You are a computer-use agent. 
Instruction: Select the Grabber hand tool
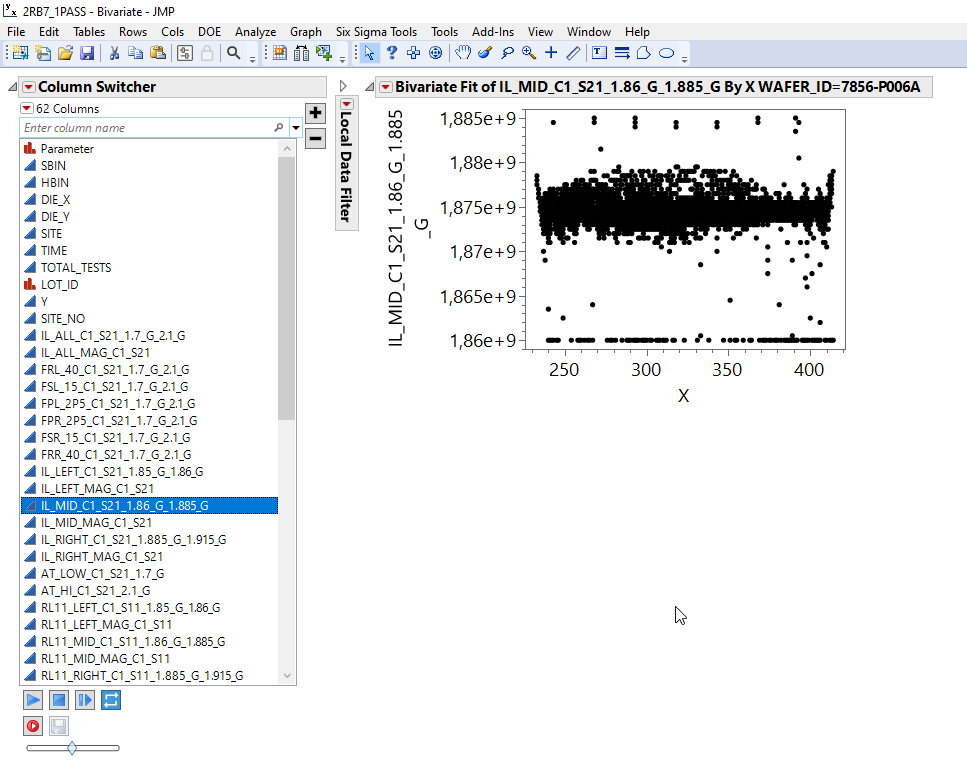[463, 53]
